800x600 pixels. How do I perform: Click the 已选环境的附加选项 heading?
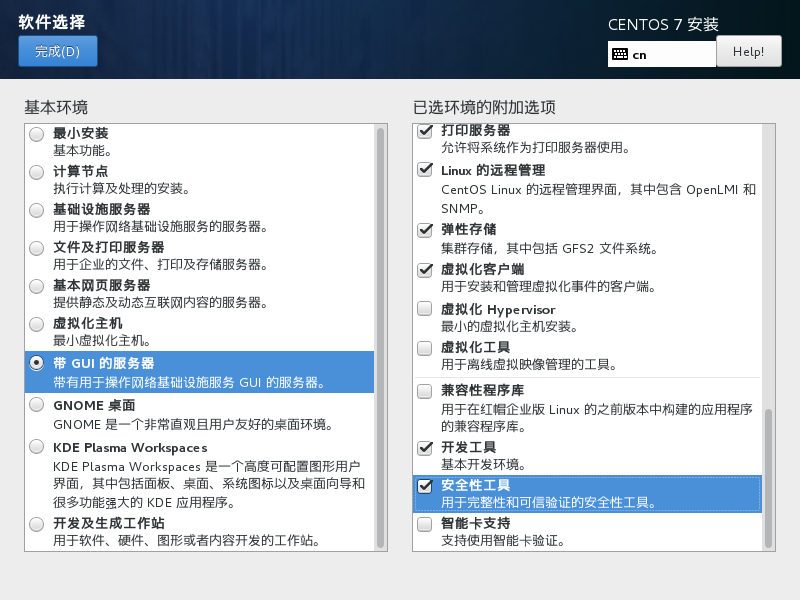pyautogui.click(x=484, y=107)
